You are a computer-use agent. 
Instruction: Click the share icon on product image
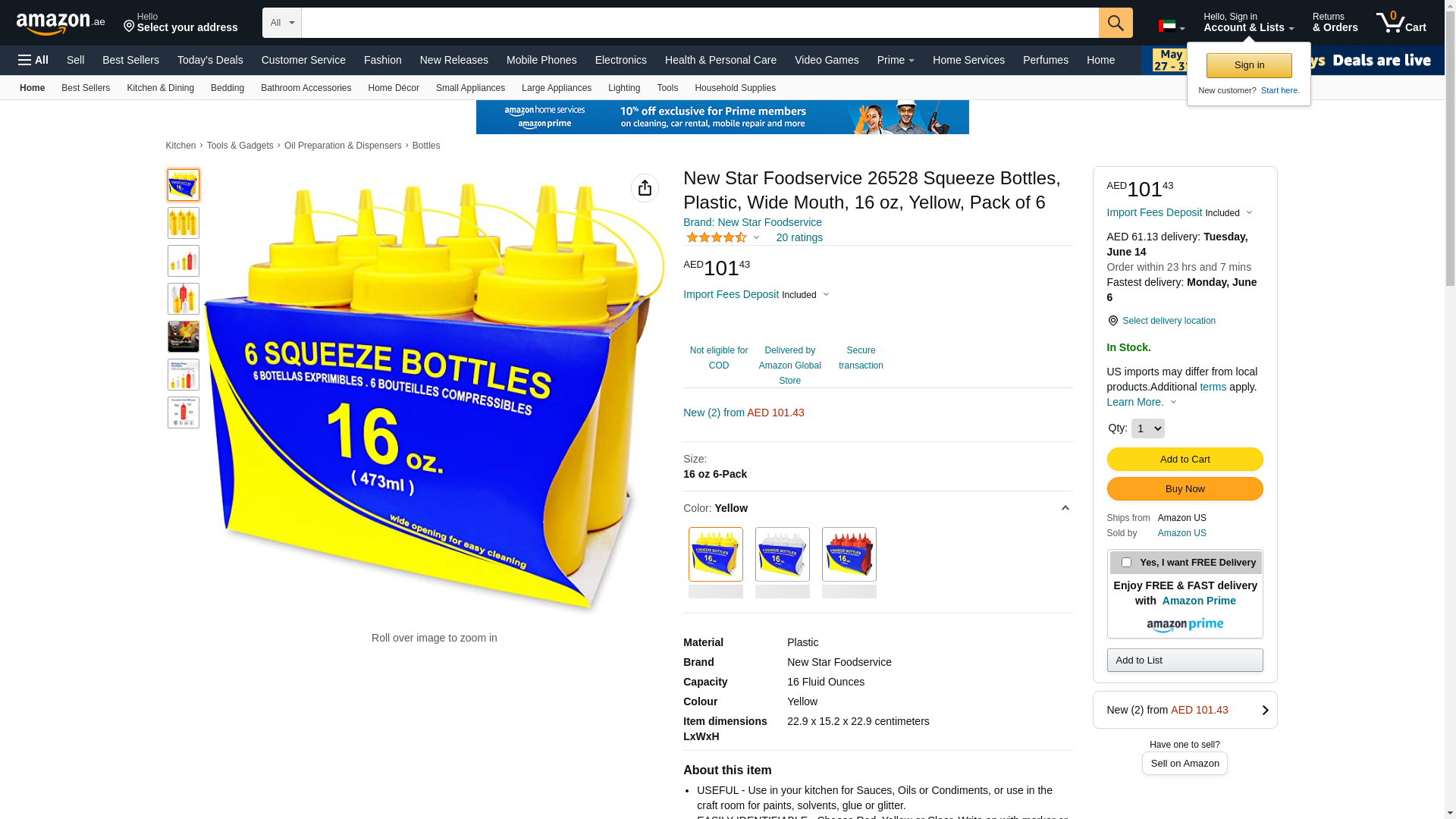[645, 188]
